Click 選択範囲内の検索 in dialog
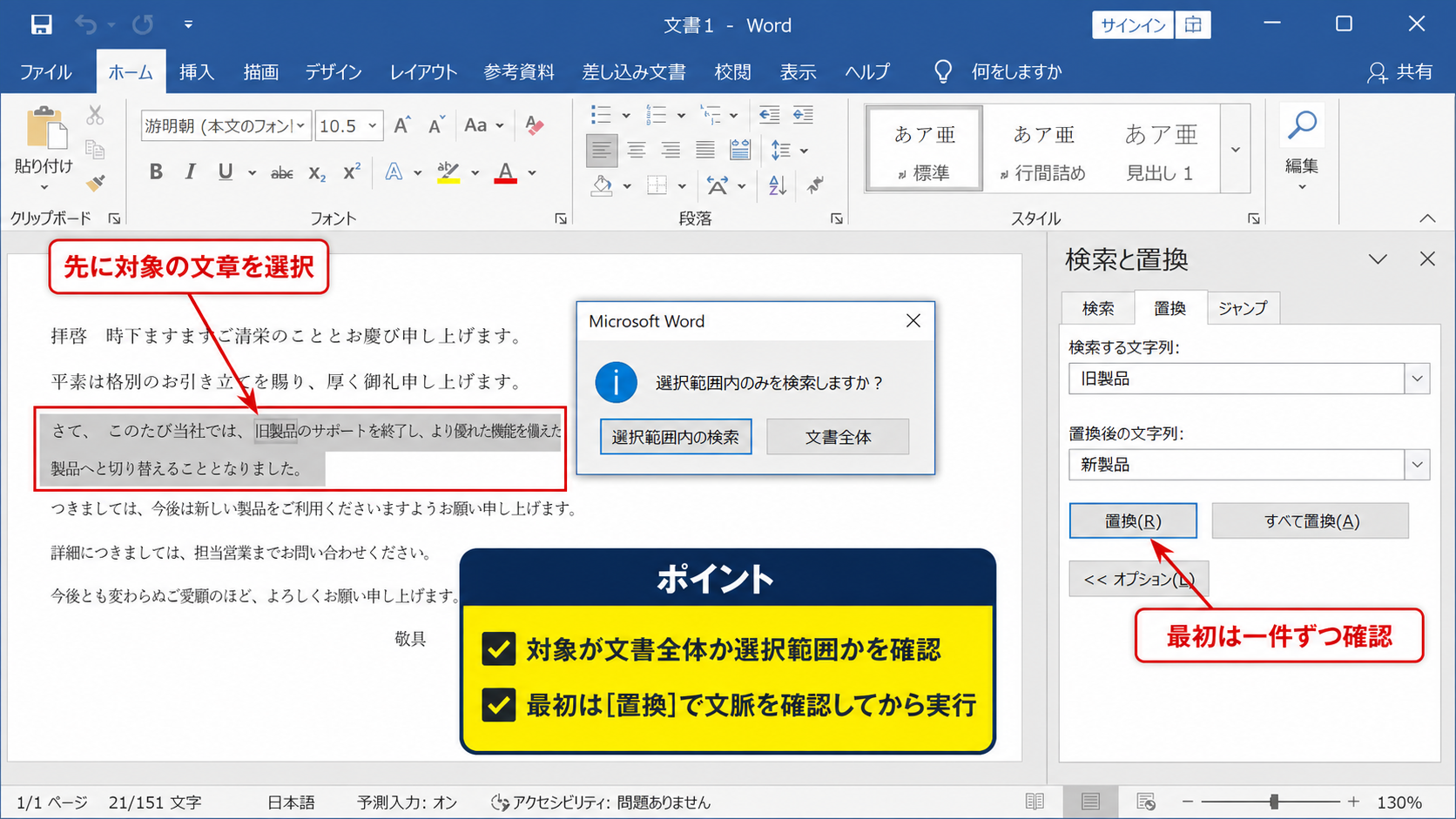This screenshot has width=1456, height=819. pyautogui.click(x=675, y=437)
